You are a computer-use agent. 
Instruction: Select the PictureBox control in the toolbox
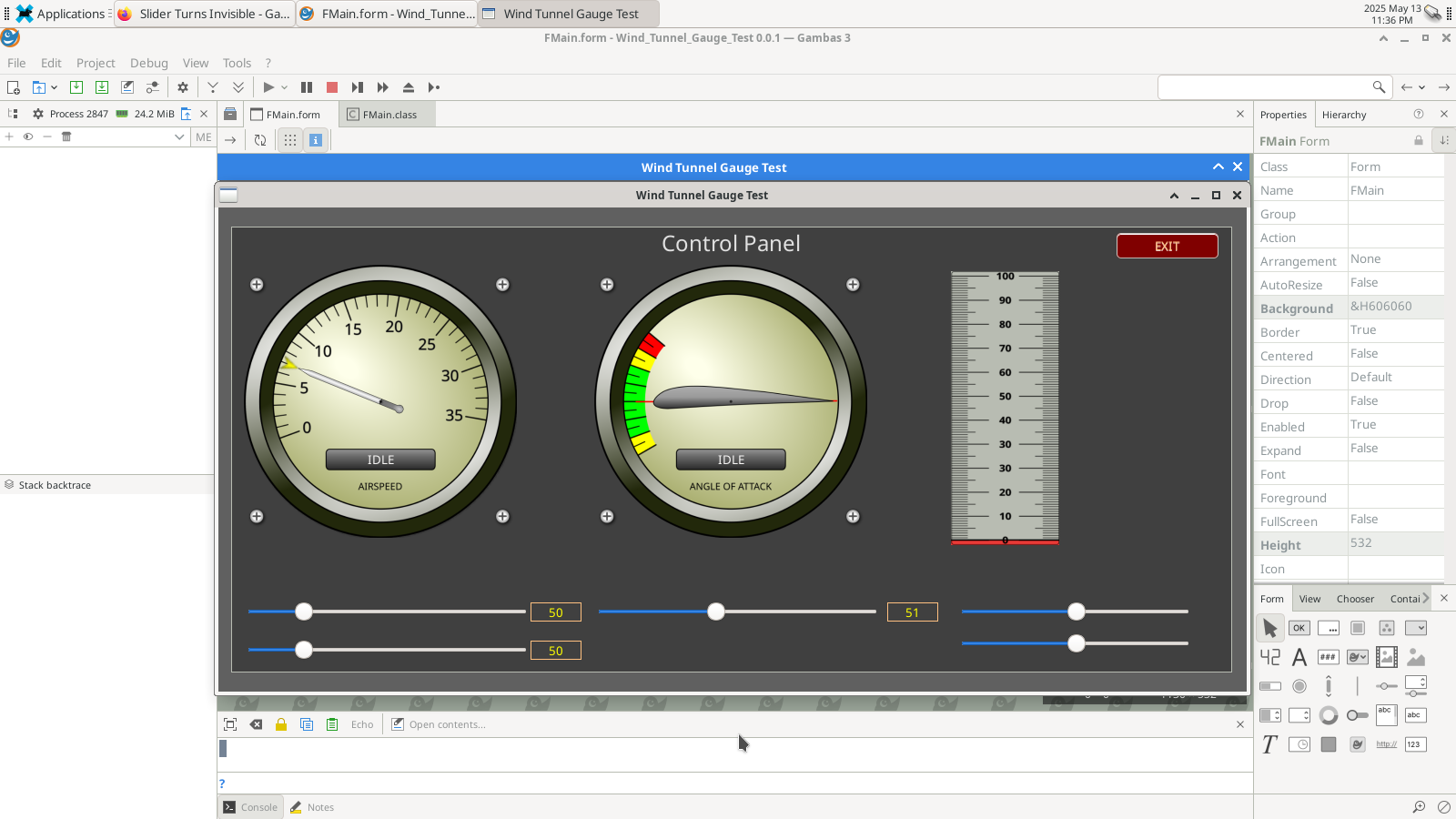(x=1415, y=657)
